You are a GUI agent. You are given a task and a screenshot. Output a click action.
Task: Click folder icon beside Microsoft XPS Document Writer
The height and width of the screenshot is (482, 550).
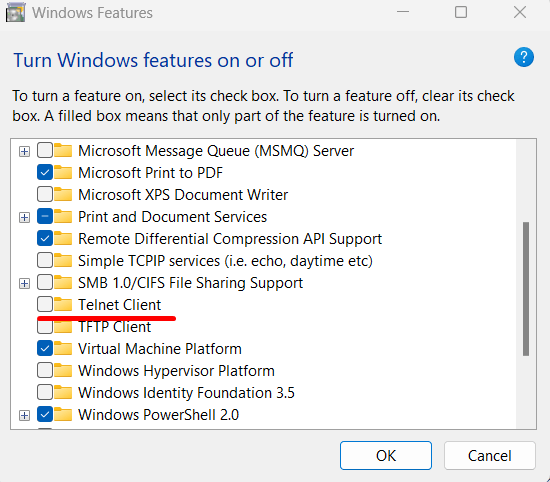click(x=63, y=194)
